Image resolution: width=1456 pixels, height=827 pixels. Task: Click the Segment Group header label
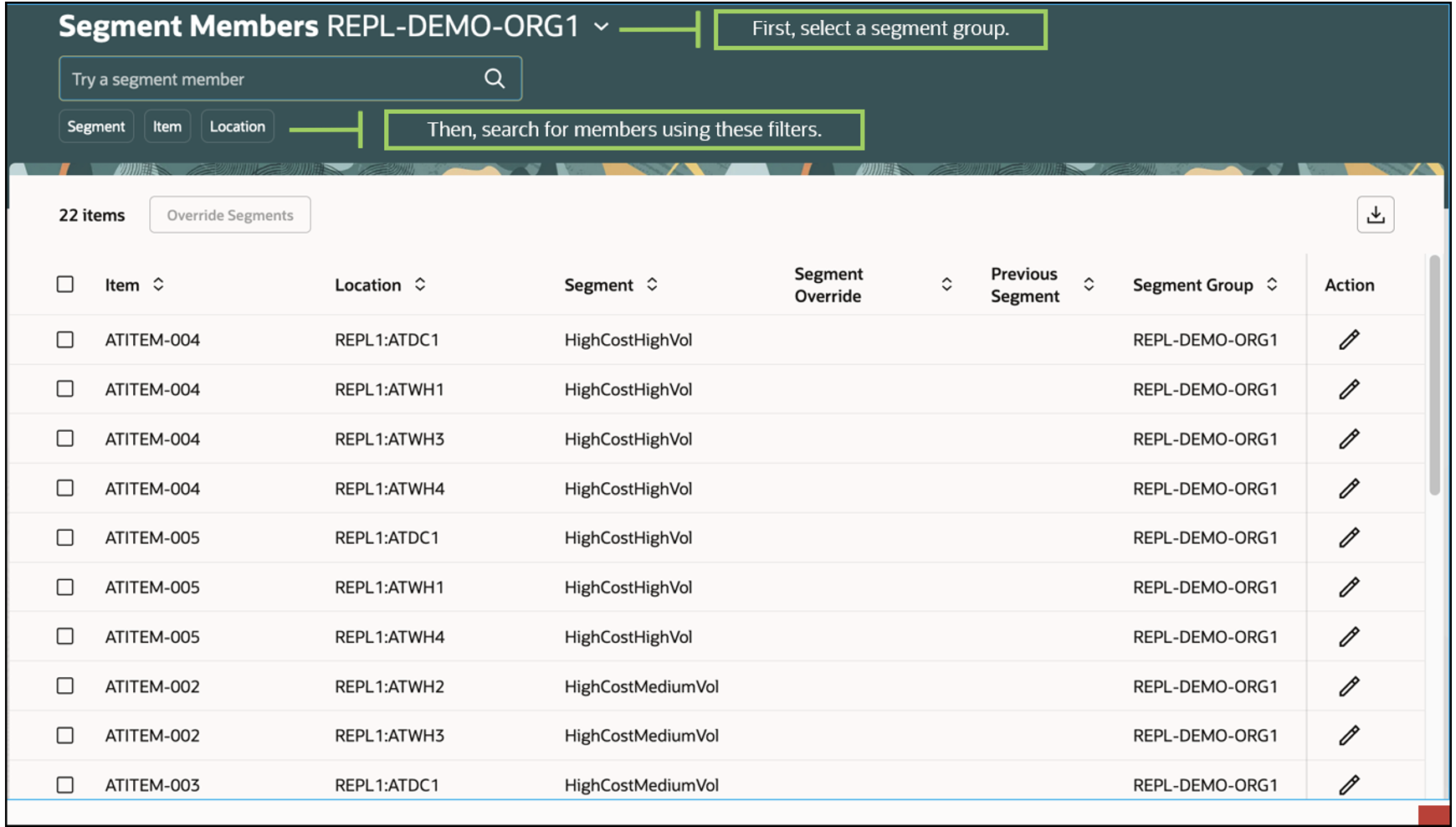[x=1193, y=285]
